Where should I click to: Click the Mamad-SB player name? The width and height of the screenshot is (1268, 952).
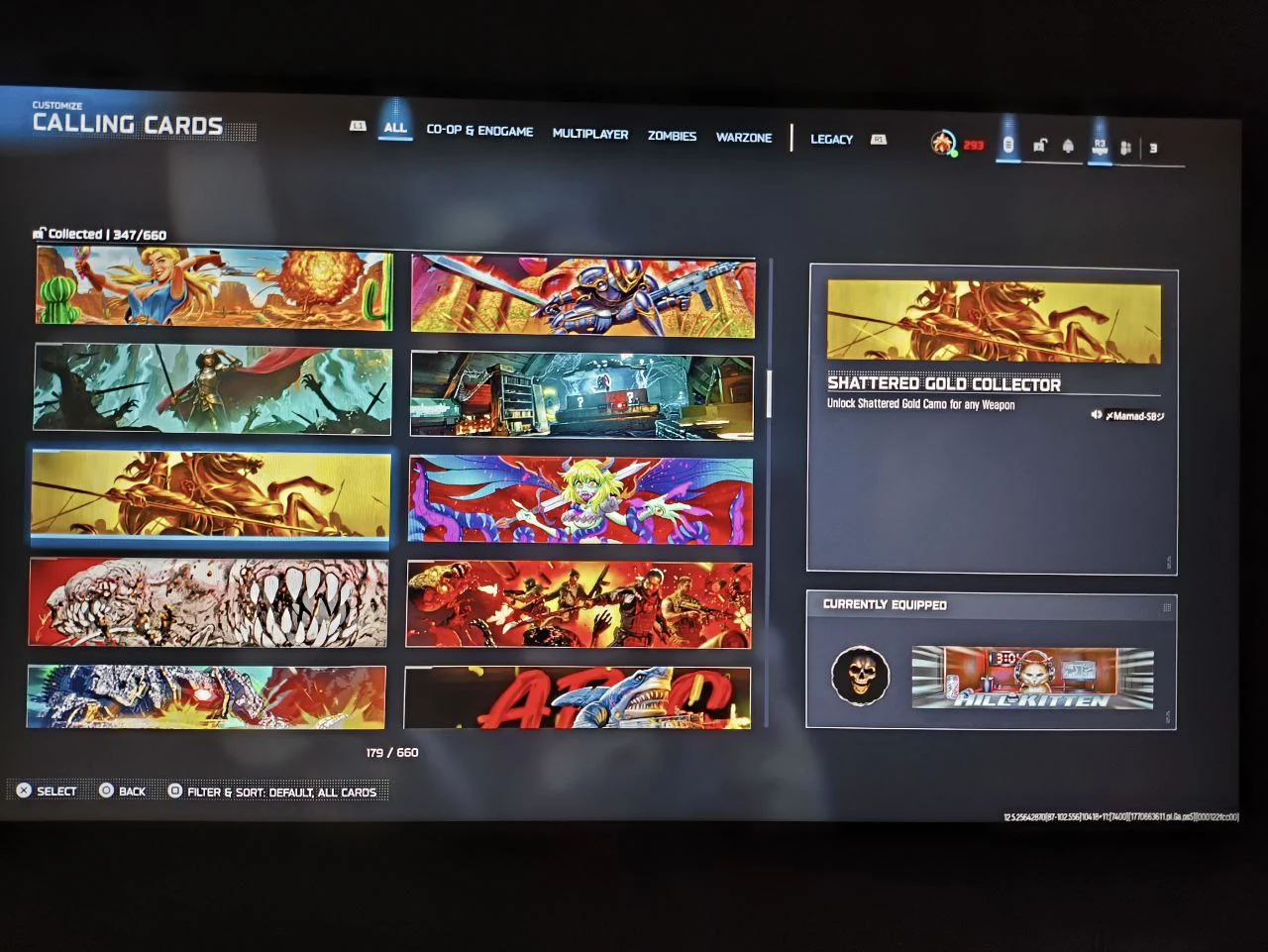point(1135,416)
